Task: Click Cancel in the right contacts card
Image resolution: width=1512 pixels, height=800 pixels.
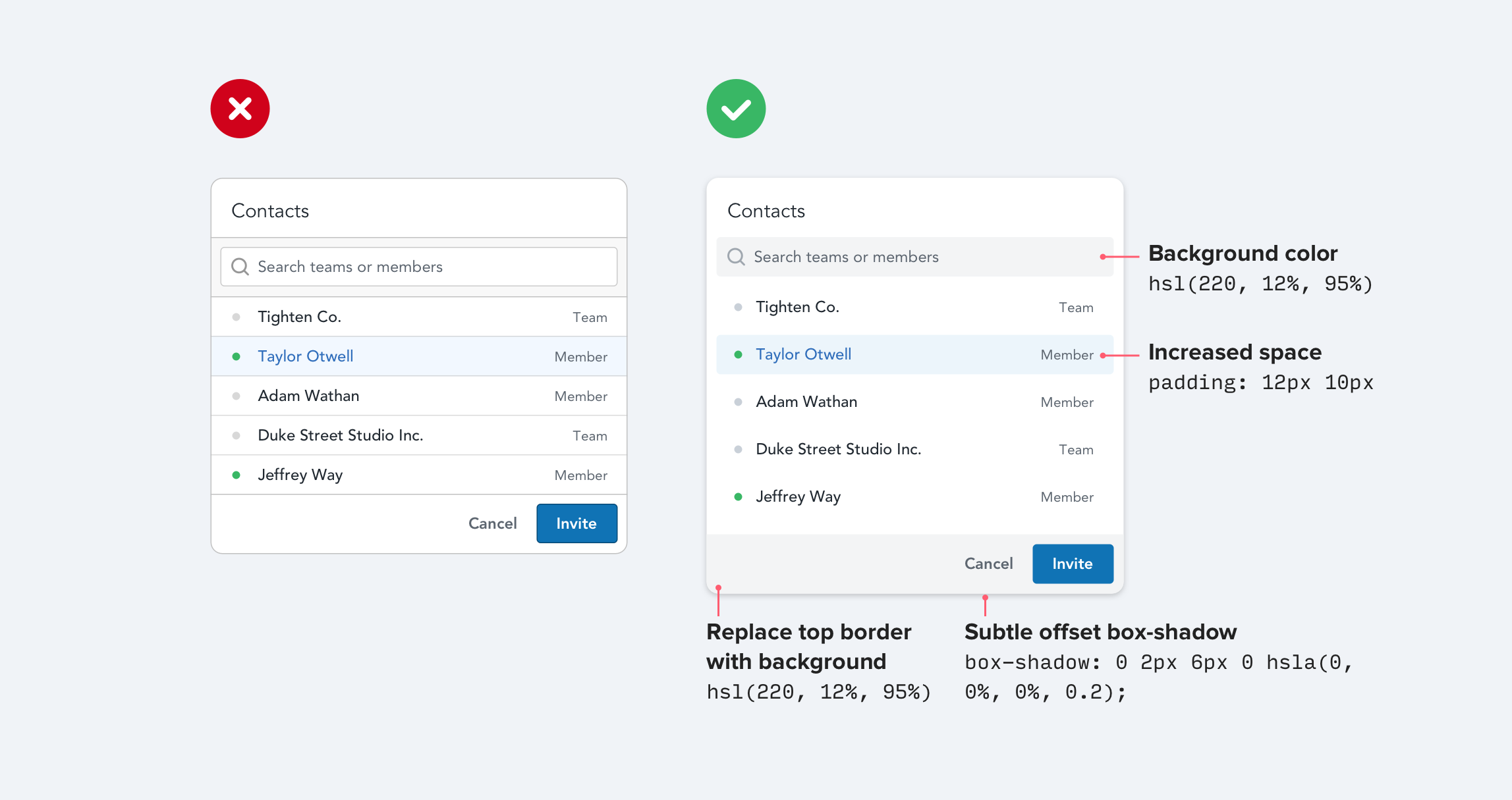Action: pyautogui.click(x=988, y=564)
